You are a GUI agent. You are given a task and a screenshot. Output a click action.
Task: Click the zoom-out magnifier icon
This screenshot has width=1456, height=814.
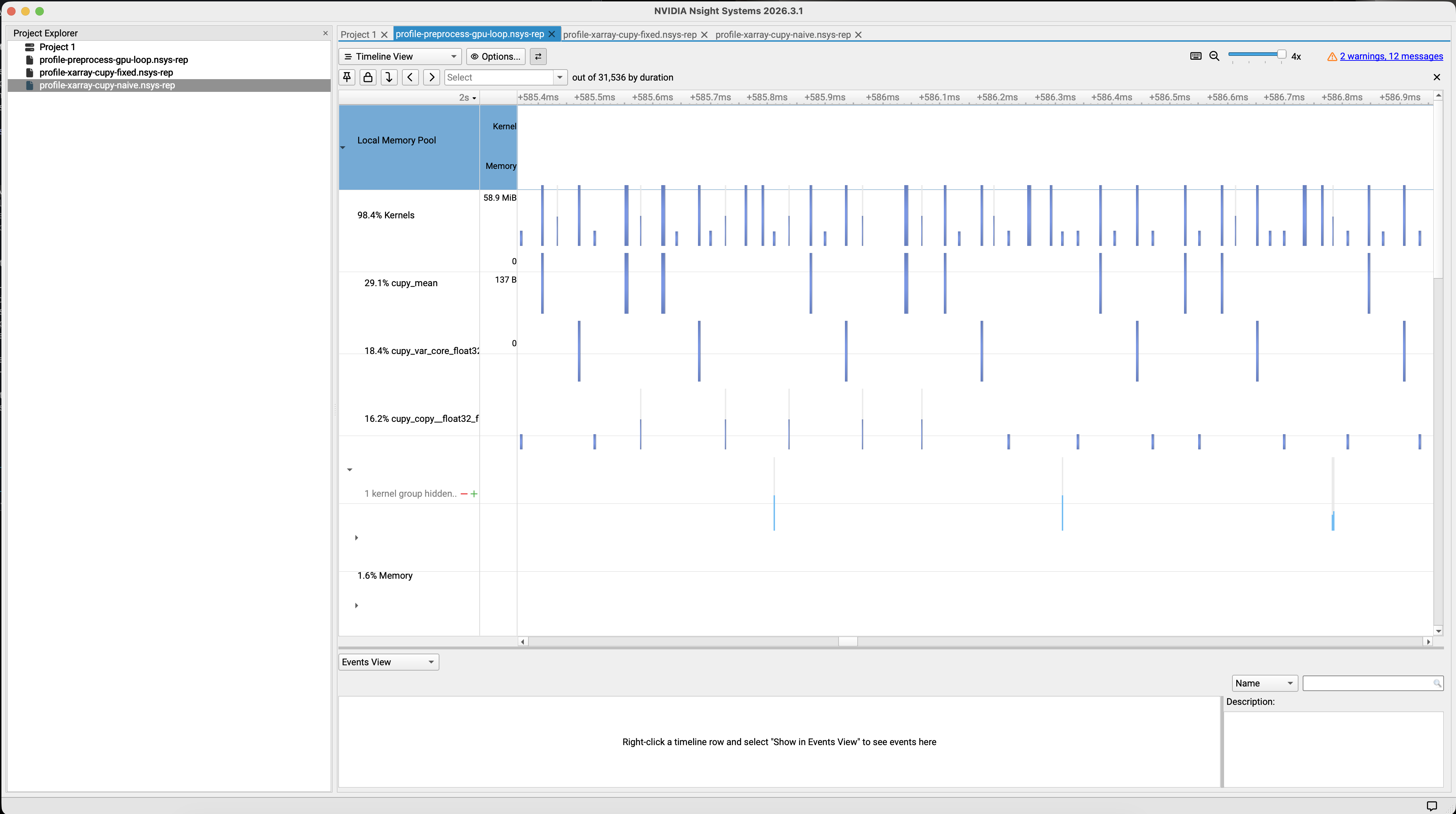coord(1214,56)
